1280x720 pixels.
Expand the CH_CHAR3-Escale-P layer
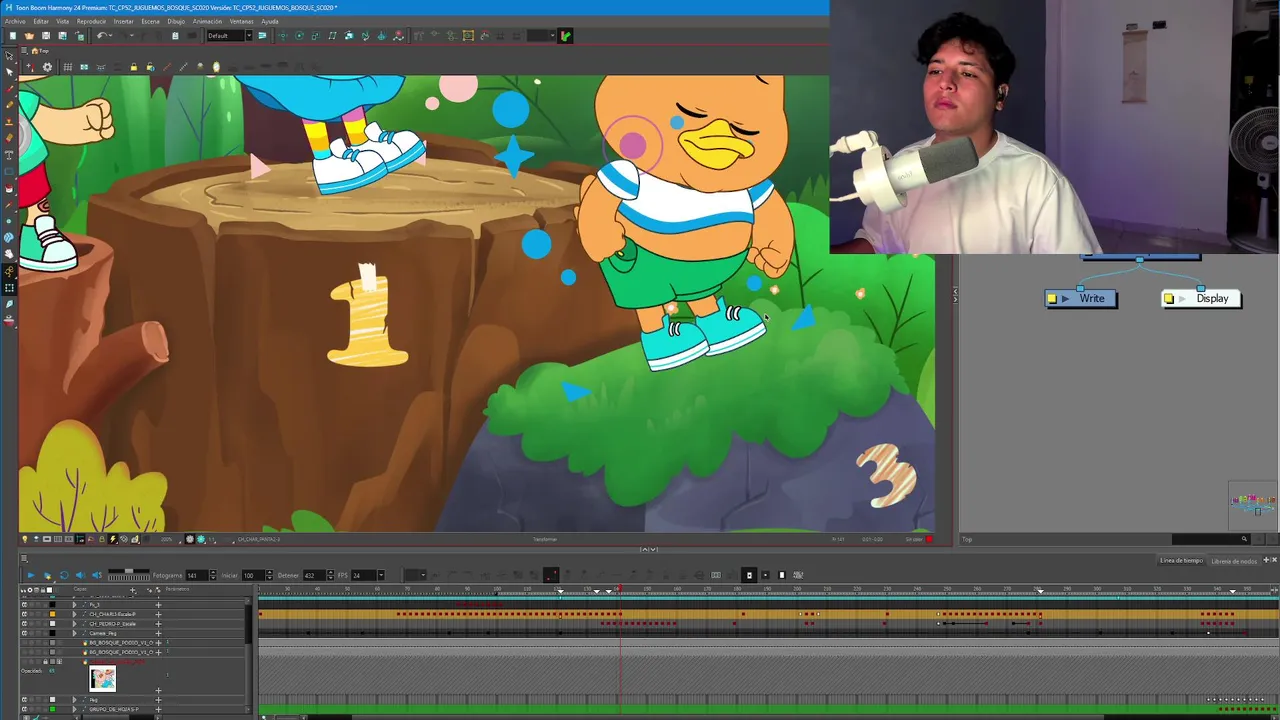(74, 614)
